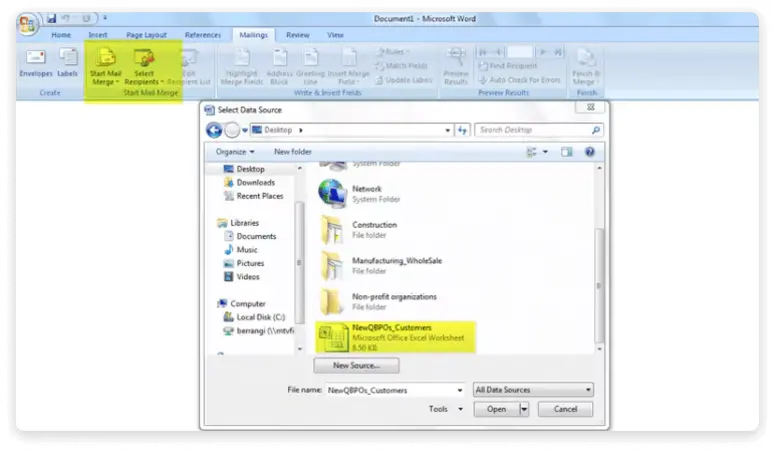
Task: Switch to the Home tab
Action: [61, 35]
